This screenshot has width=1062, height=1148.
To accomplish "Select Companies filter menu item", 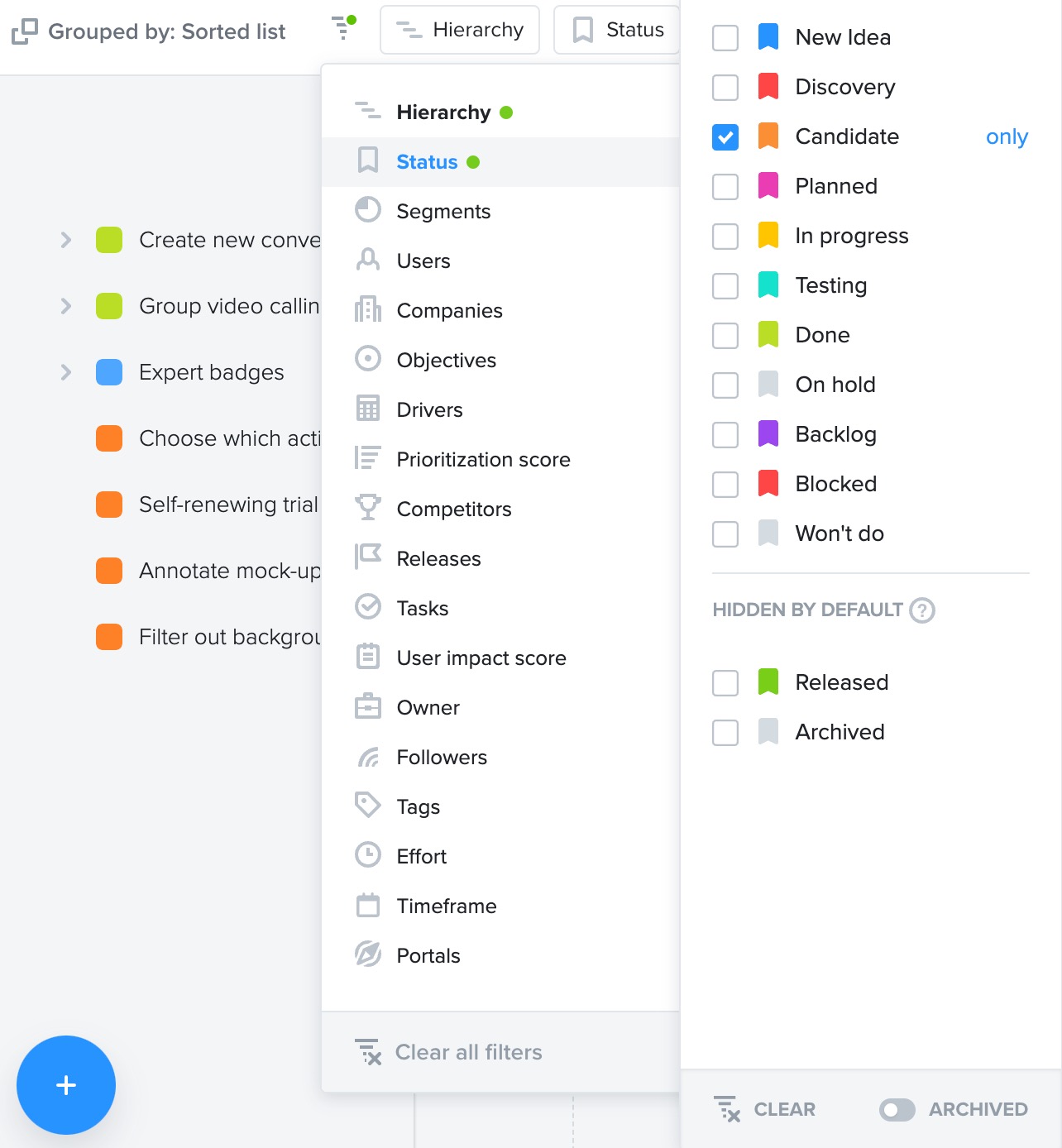I will coord(500,310).
